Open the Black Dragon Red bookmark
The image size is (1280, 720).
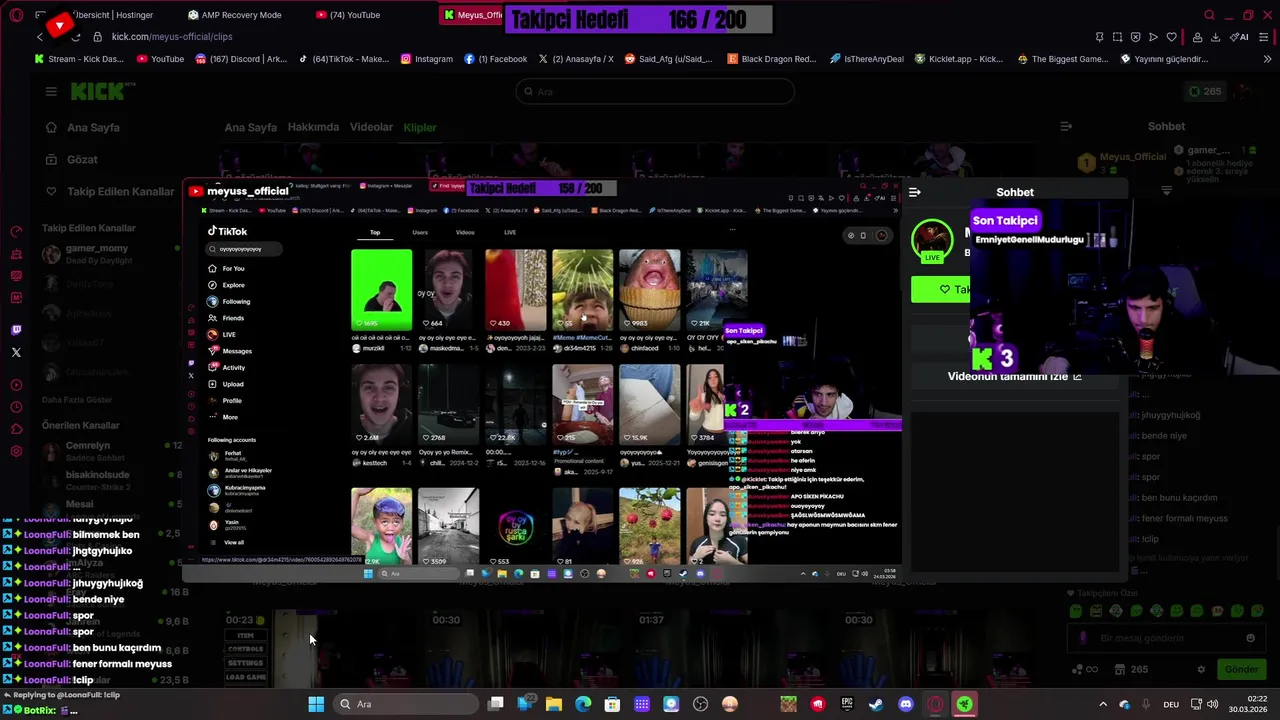click(x=772, y=59)
